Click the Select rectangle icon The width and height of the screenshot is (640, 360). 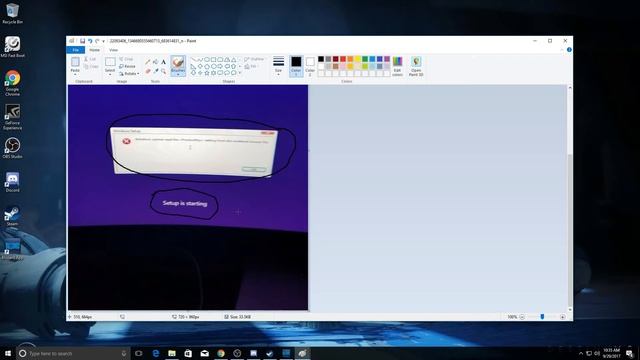[x=110, y=62]
